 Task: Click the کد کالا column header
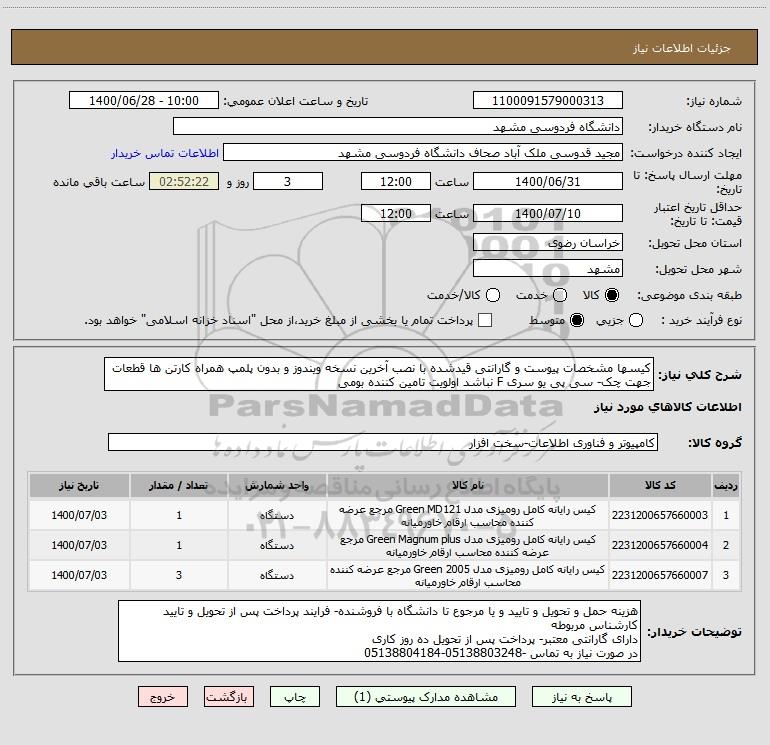(x=660, y=486)
